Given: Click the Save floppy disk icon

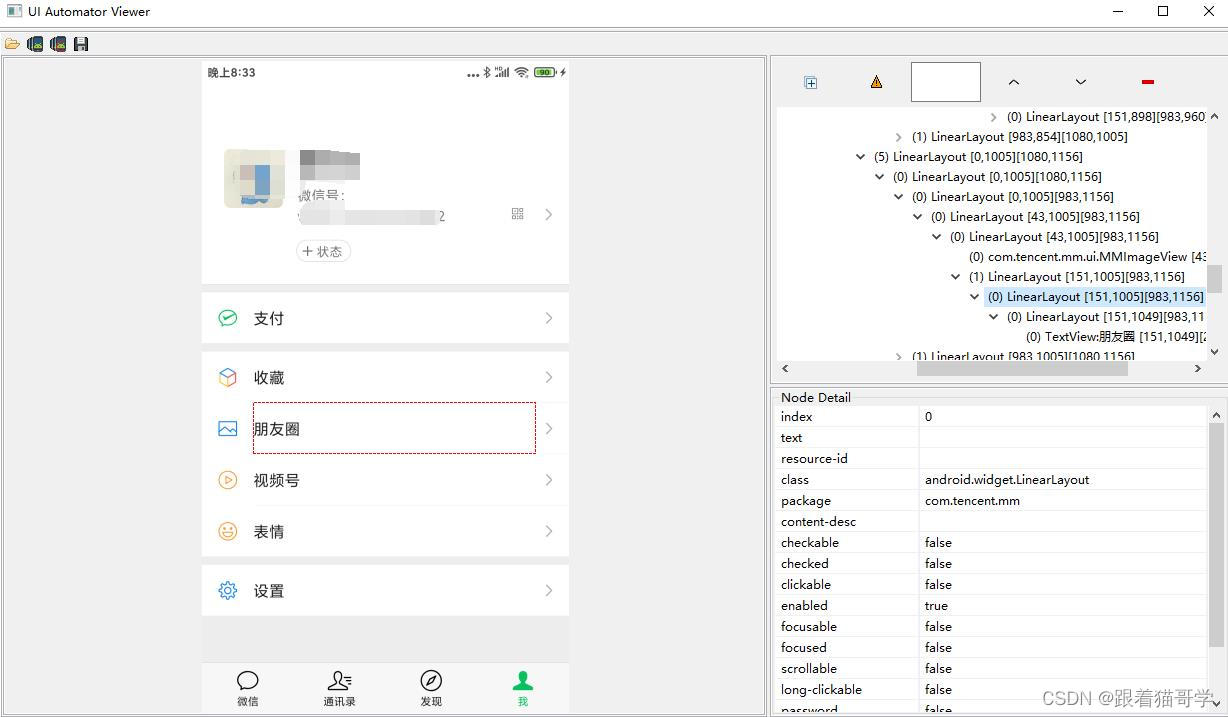Looking at the screenshot, I should (81, 44).
